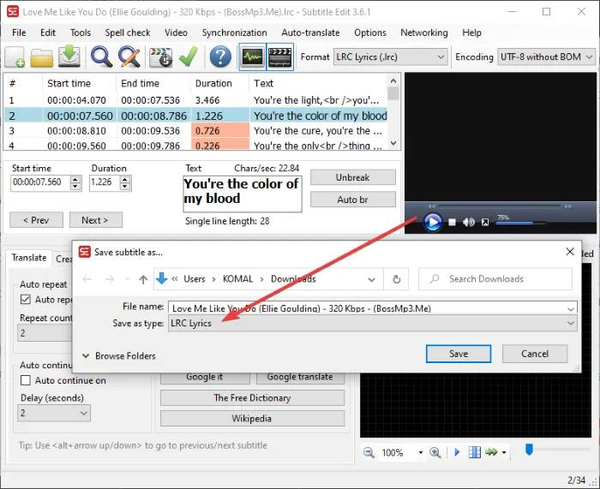Viewport: 600px width, 489px height.
Task: Click the Auto br button
Action: (x=353, y=199)
